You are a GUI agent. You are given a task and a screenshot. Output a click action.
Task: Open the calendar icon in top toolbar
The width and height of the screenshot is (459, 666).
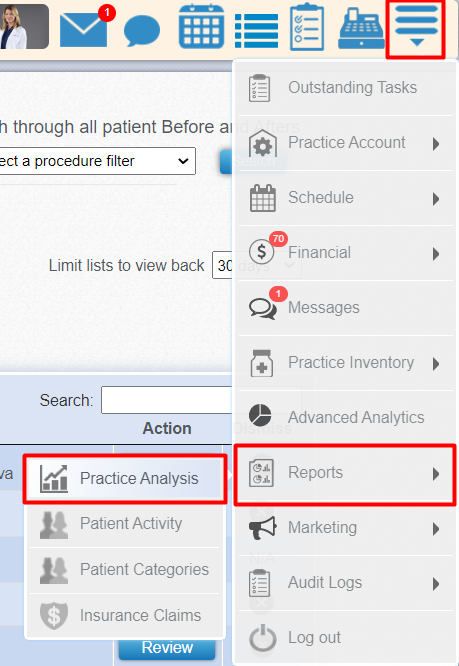coord(201,26)
